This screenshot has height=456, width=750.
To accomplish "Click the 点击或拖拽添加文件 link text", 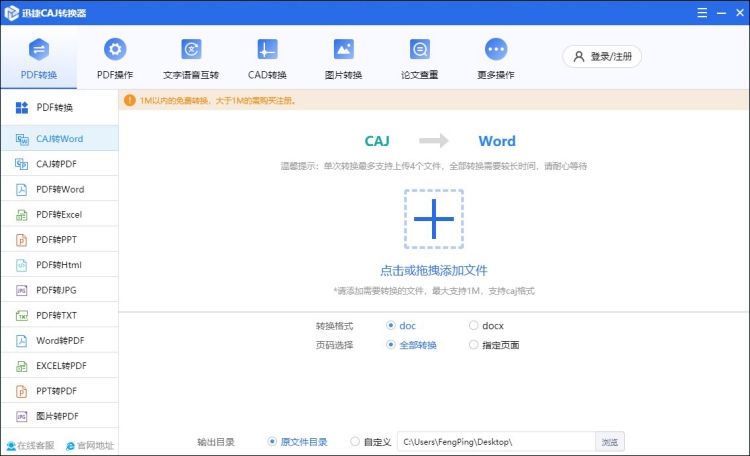I will pos(434,271).
